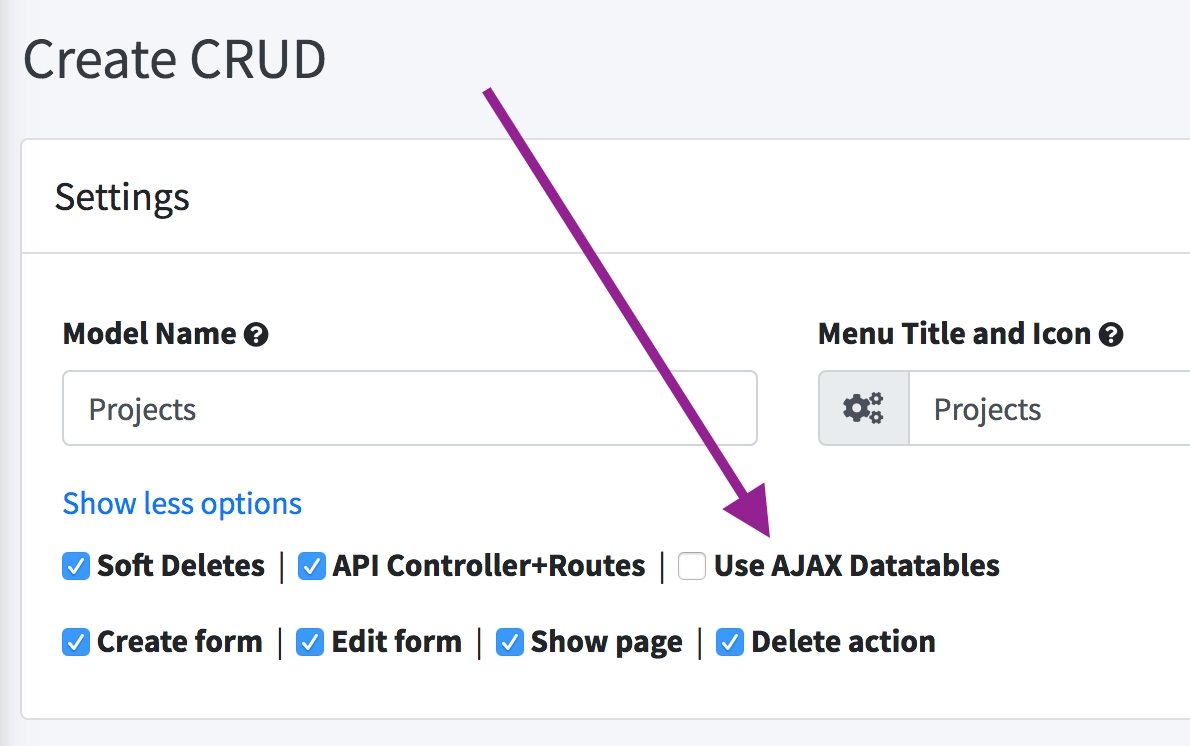Uncheck the Delete action checkbox
The height and width of the screenshot is (746, 1190).
point(730,642)
